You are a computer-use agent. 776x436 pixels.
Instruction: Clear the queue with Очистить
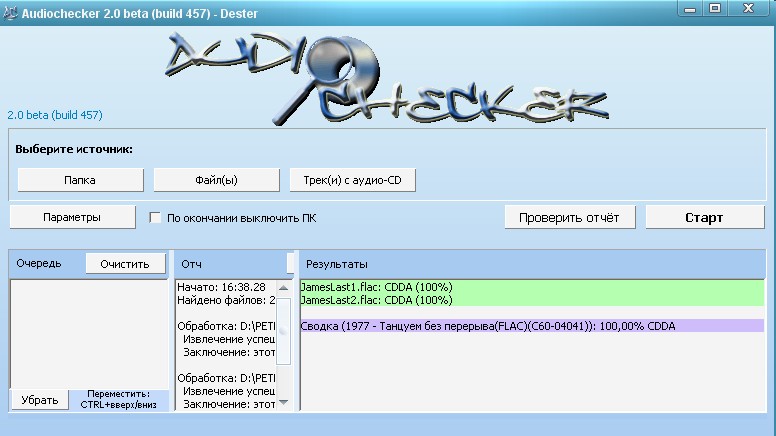click(x=125, y=264)
